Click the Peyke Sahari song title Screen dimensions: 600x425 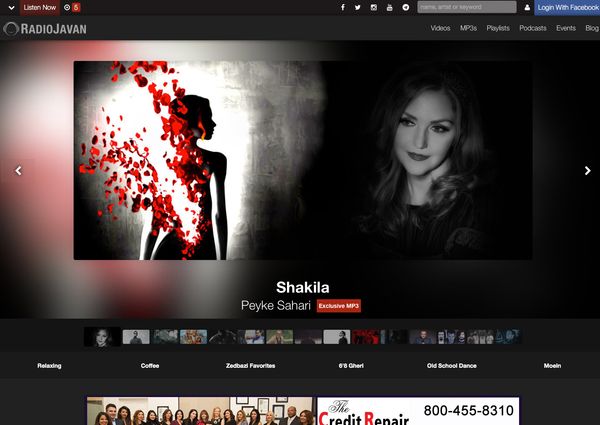pos(276,306)
